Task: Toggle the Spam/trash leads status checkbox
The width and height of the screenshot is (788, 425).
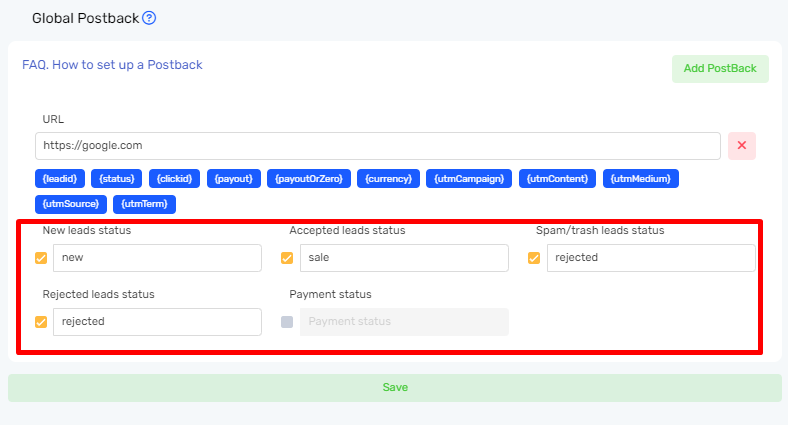Action: (x=534, y=258)
